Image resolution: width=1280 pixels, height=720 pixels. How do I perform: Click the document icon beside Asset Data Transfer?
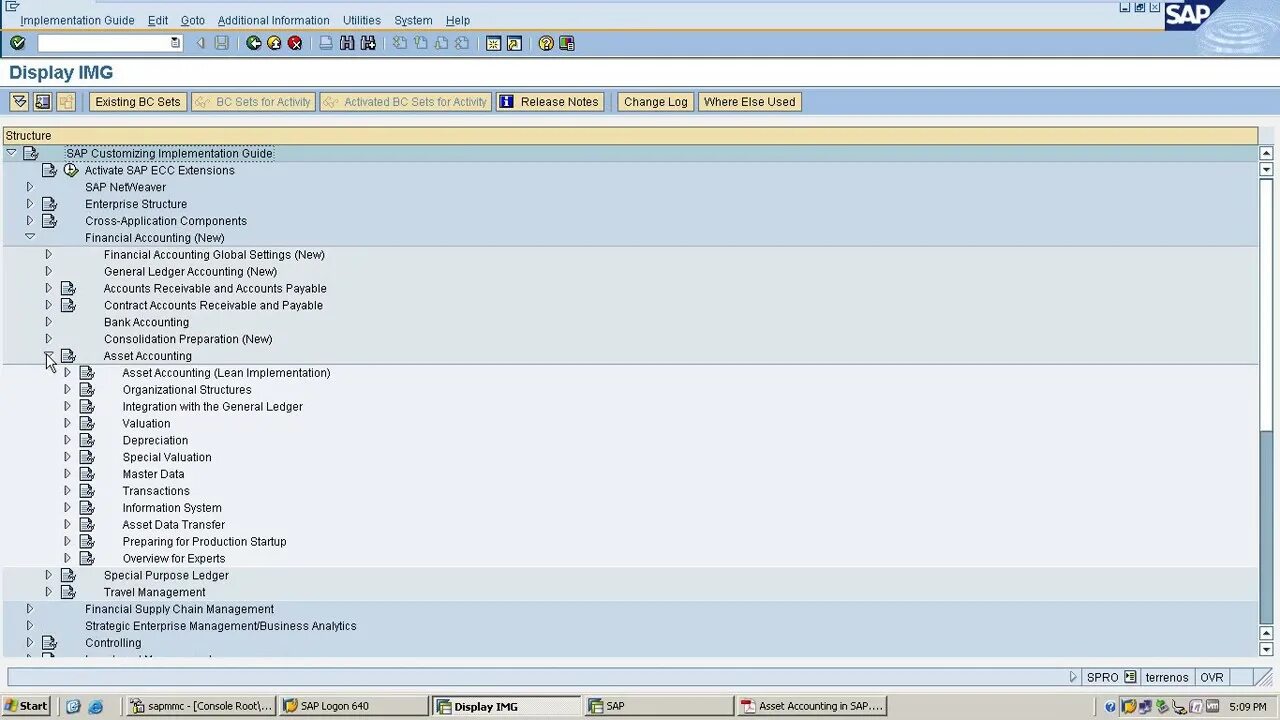click(87, 524)
